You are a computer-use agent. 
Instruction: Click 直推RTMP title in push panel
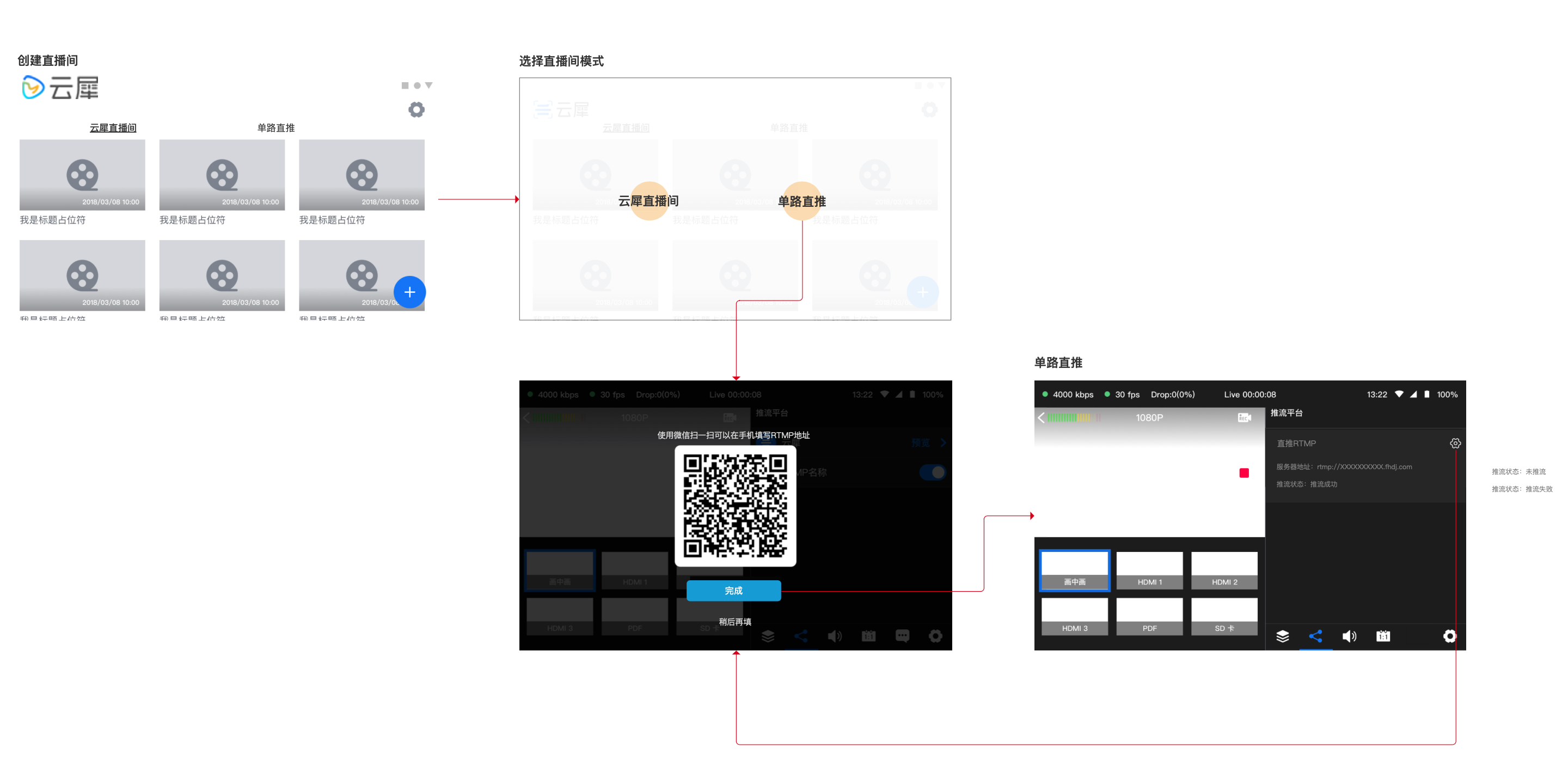(1296, 443)
